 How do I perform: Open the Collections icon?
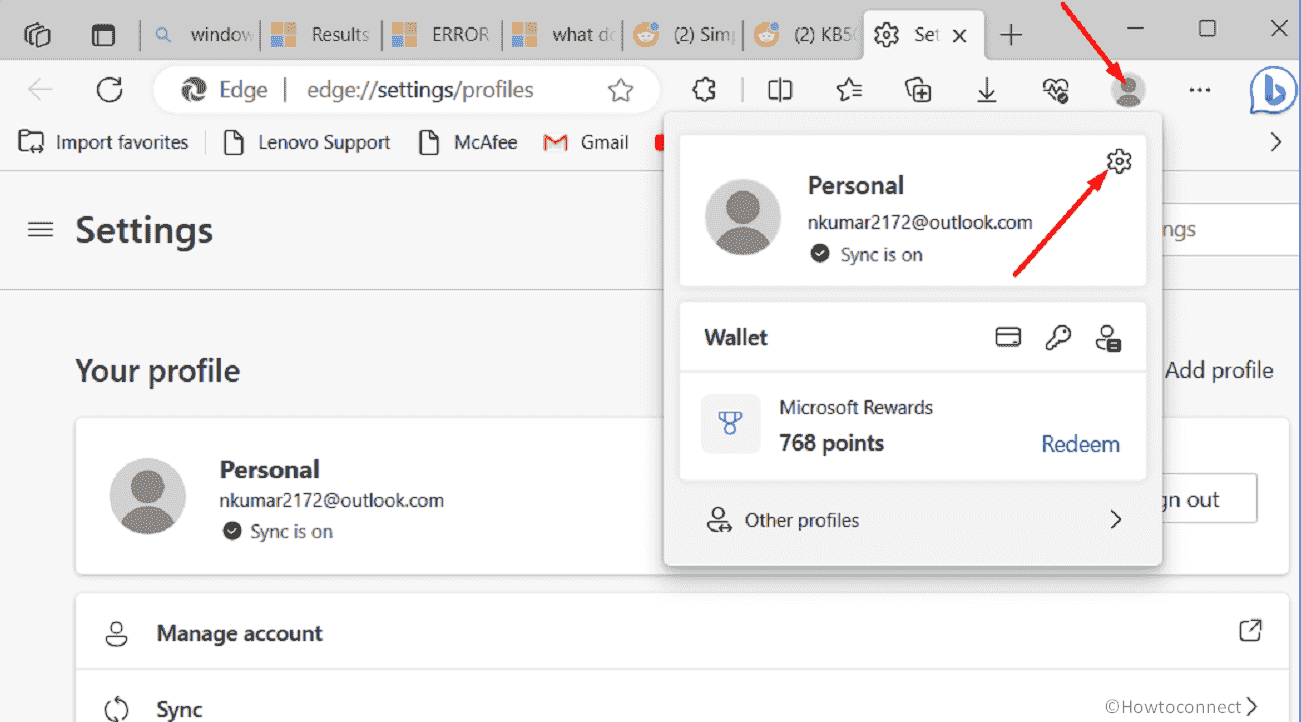[x=918, y=91]
